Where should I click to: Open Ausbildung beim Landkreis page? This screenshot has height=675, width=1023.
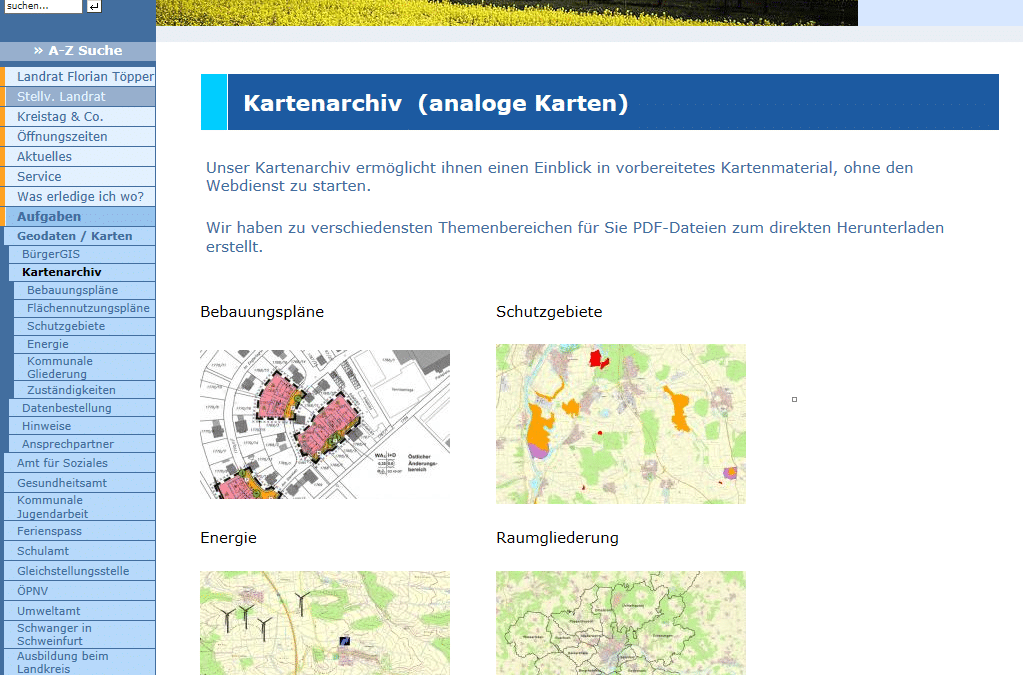tap(80, 662)
